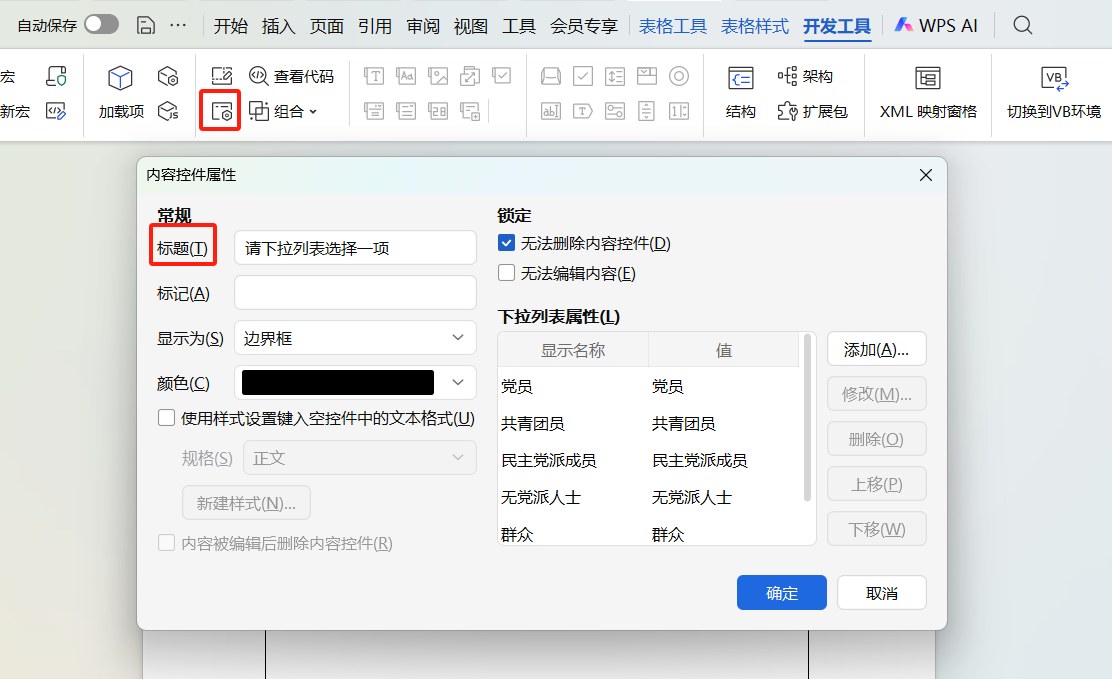Check 使用样式设置键入空控件中的文本格式 option

[167, 417]
